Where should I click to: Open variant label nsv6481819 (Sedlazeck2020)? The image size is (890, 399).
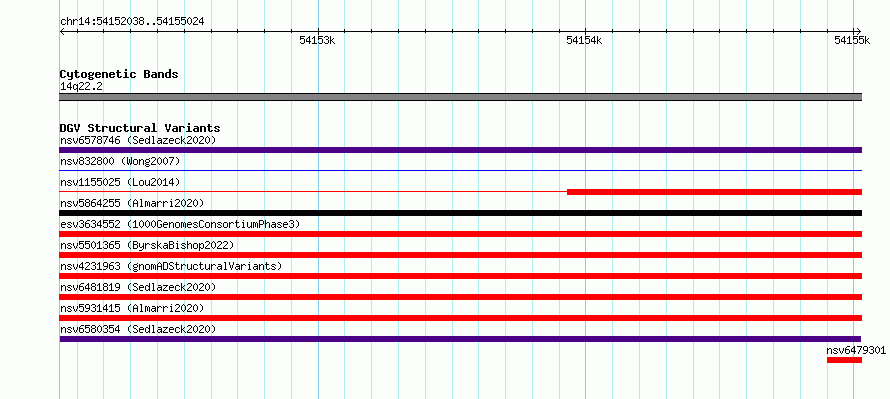138,287
